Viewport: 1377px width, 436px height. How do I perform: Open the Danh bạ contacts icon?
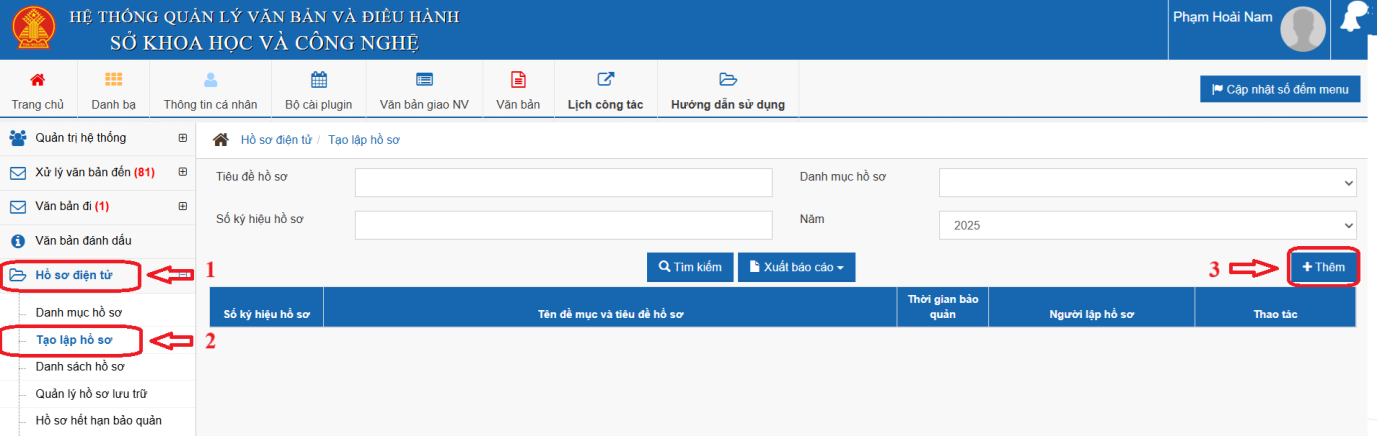(x=113, y=80)
